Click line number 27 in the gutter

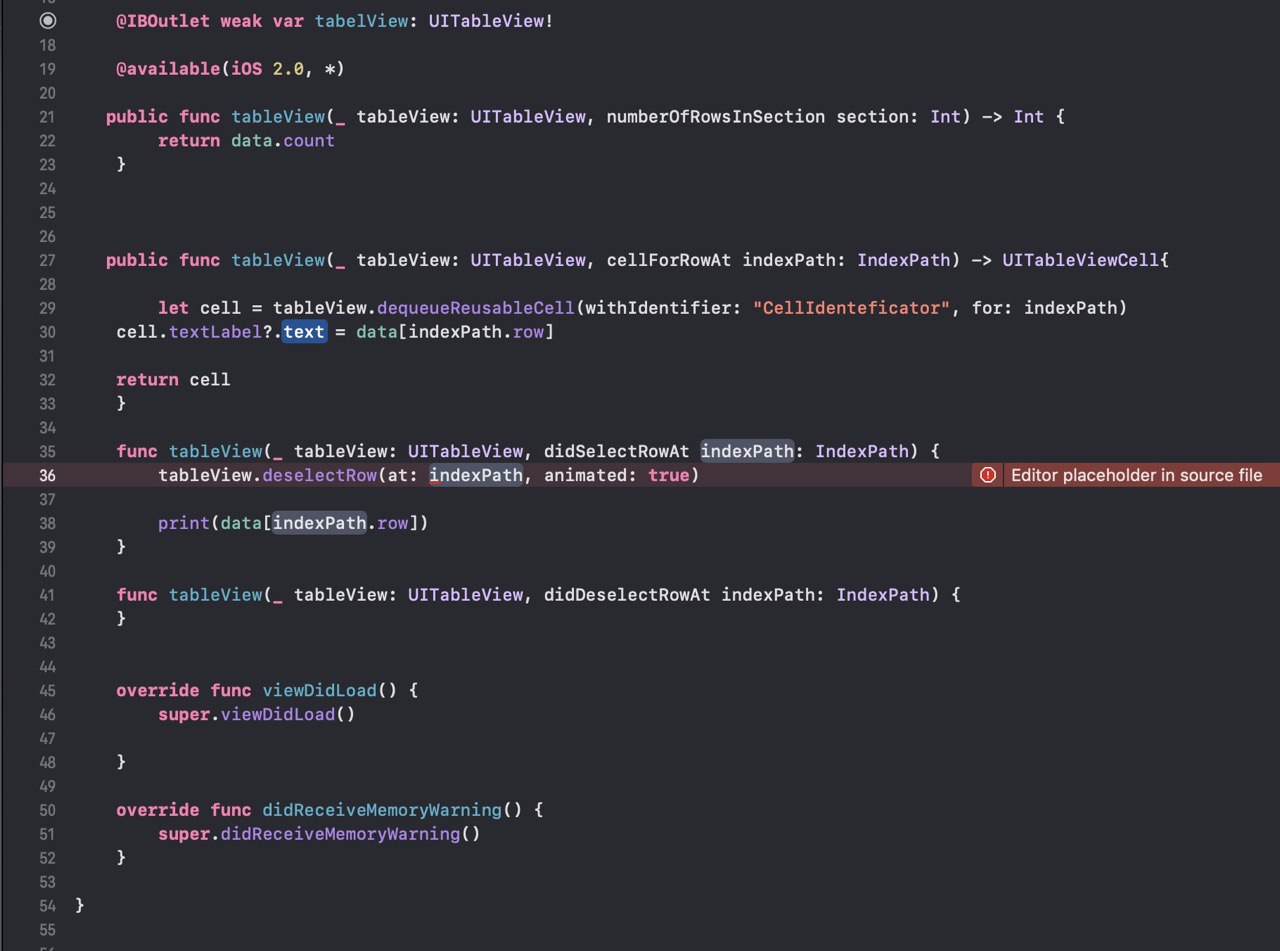[47, 260]
